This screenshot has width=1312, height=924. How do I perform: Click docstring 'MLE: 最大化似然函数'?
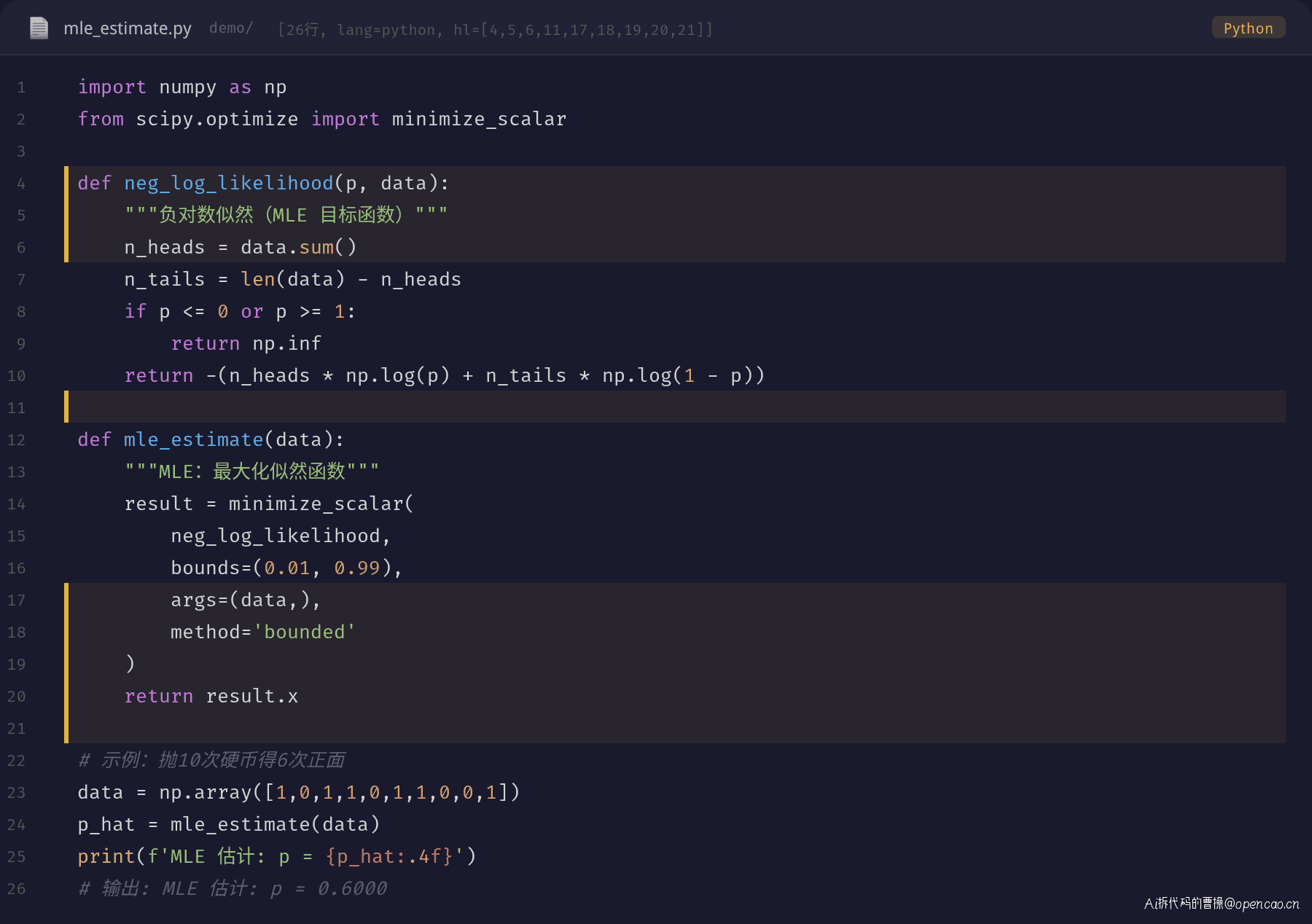251,471
